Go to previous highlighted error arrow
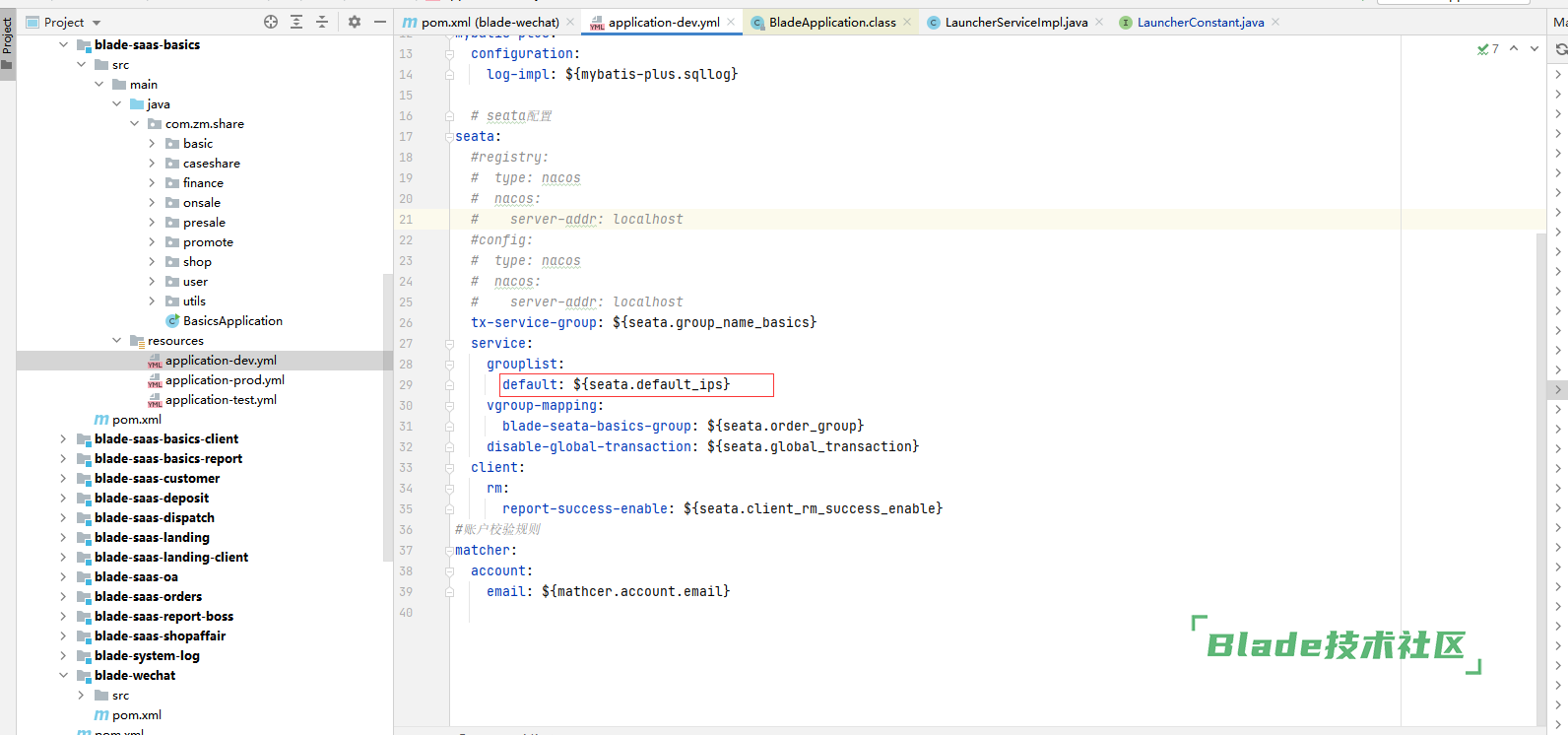The height and width of the screenshot is (735, 1568). pyautogui.click(x=1514, y=48)
